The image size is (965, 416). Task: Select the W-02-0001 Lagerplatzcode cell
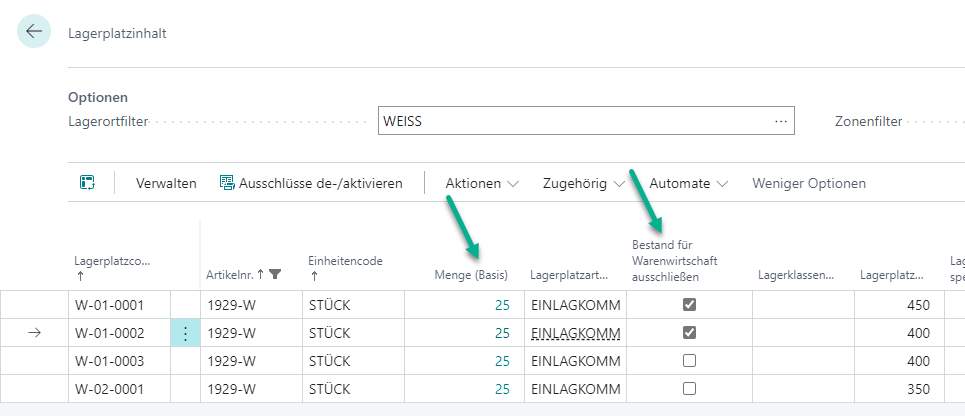(117, 389)
